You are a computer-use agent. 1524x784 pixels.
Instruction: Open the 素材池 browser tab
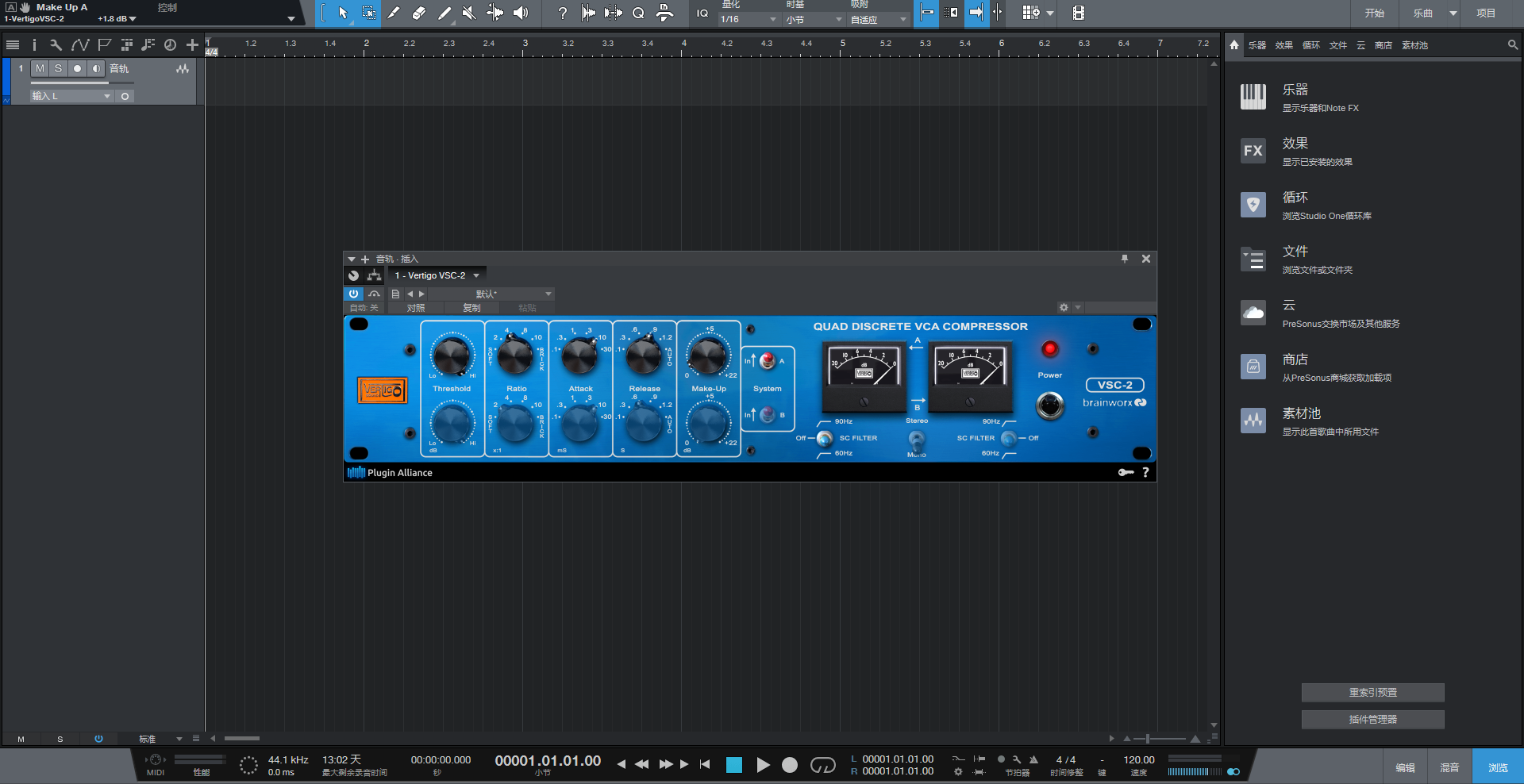click(1414, 45)
